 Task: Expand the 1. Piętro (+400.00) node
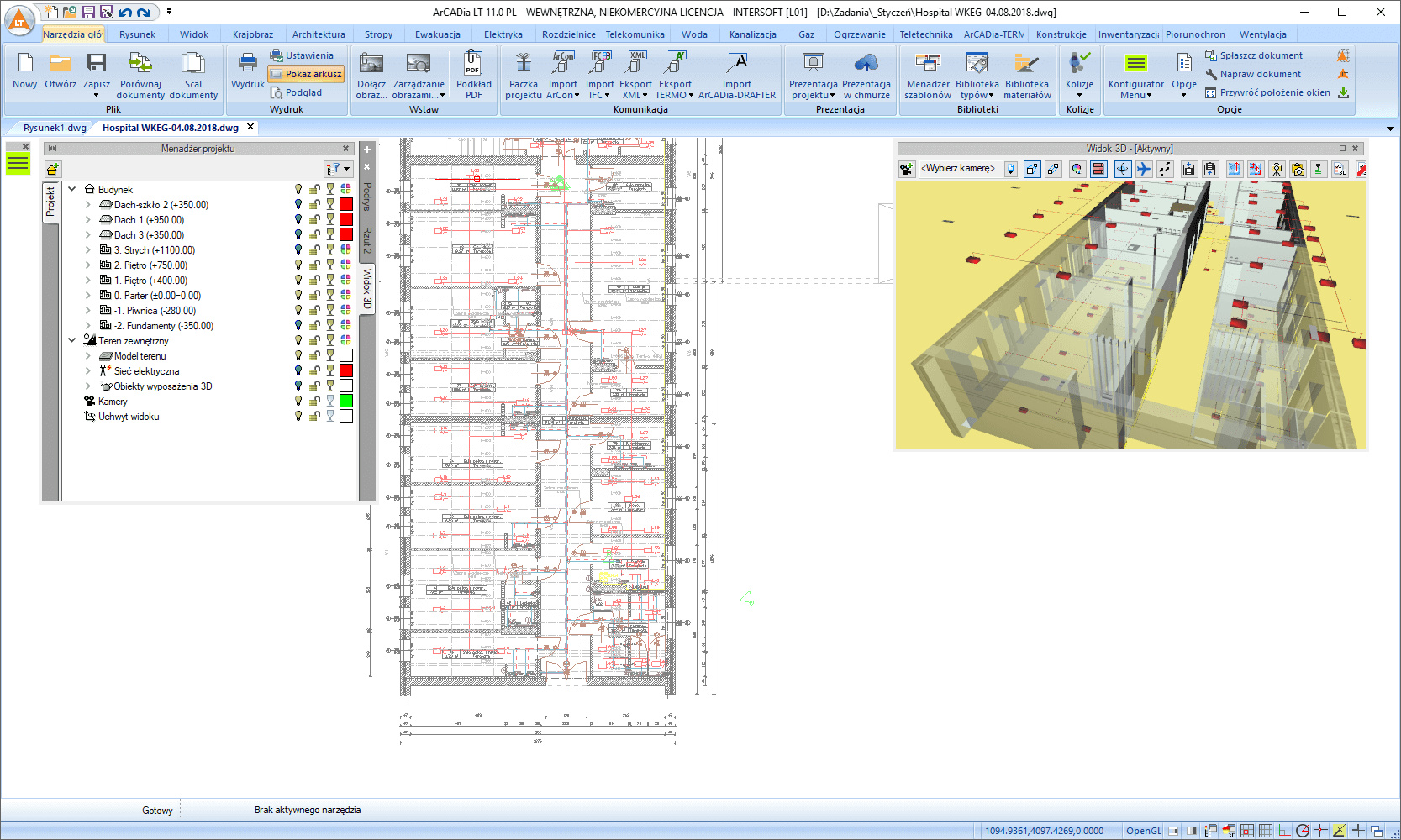click(87, 280)
